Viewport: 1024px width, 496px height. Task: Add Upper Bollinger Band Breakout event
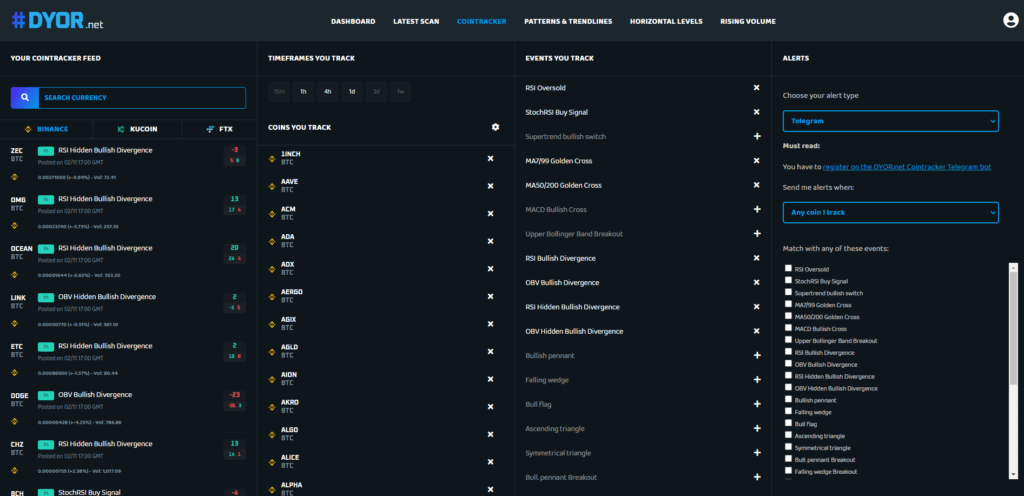click(757, 234)
